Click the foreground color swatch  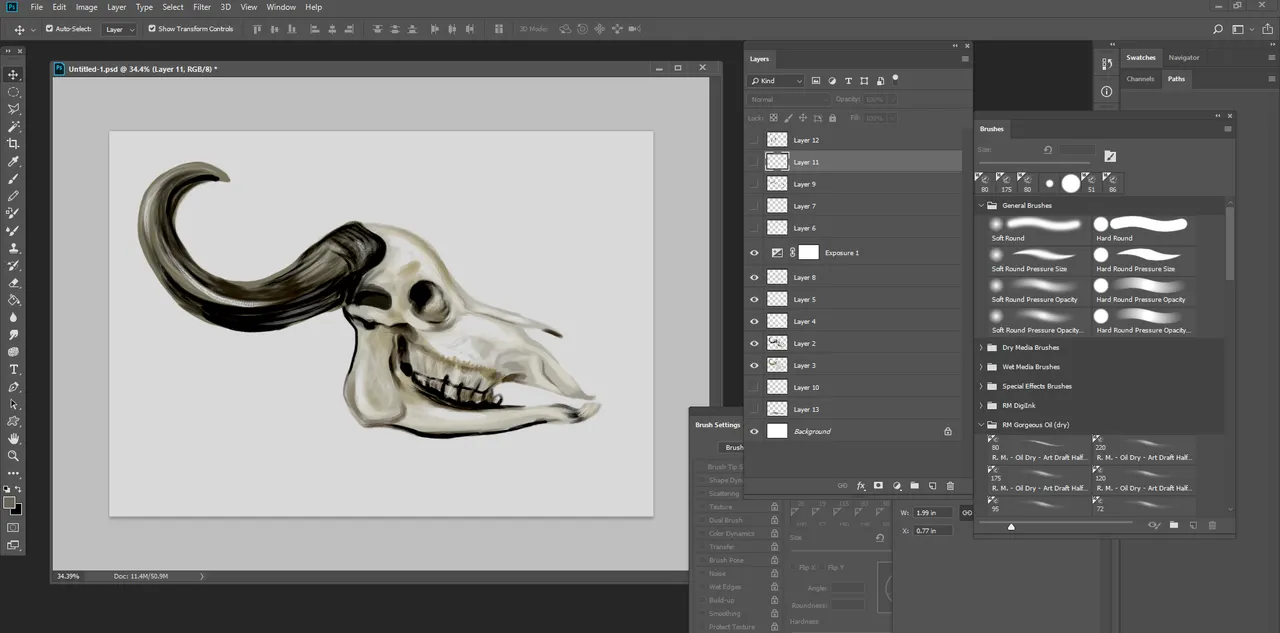pyautogui.click(x=10, y=502)
